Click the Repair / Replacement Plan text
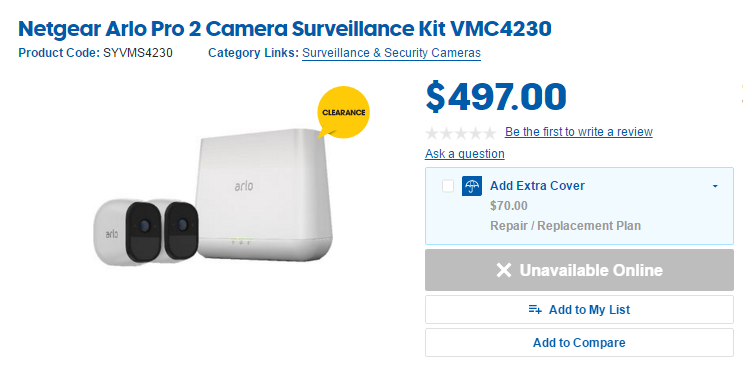743x376 pixels. pos(565,226)
